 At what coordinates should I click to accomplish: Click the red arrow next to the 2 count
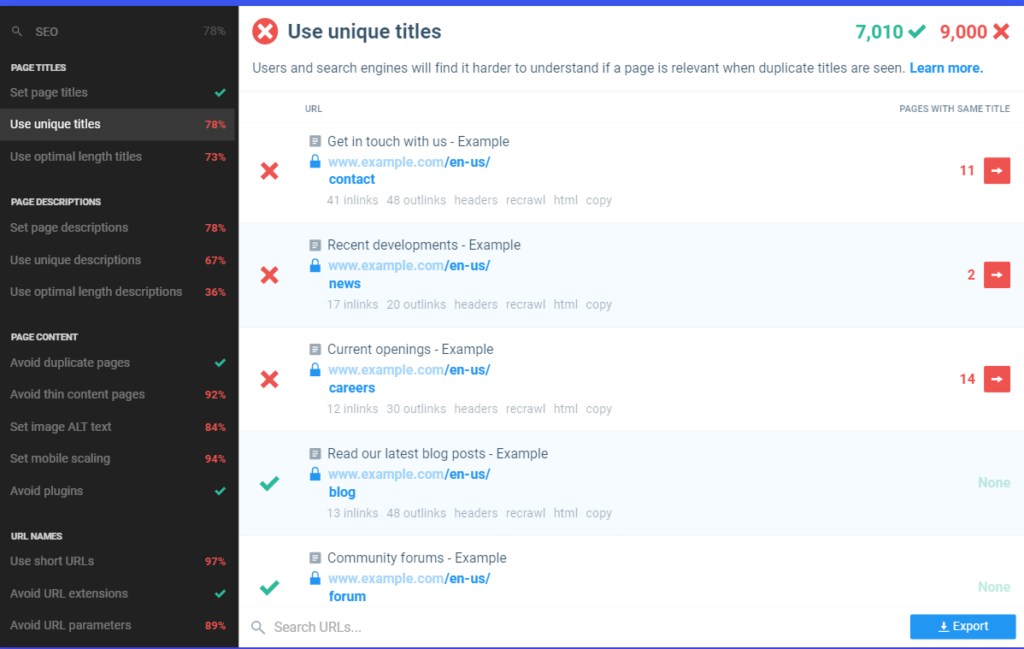tap(997, 275)
